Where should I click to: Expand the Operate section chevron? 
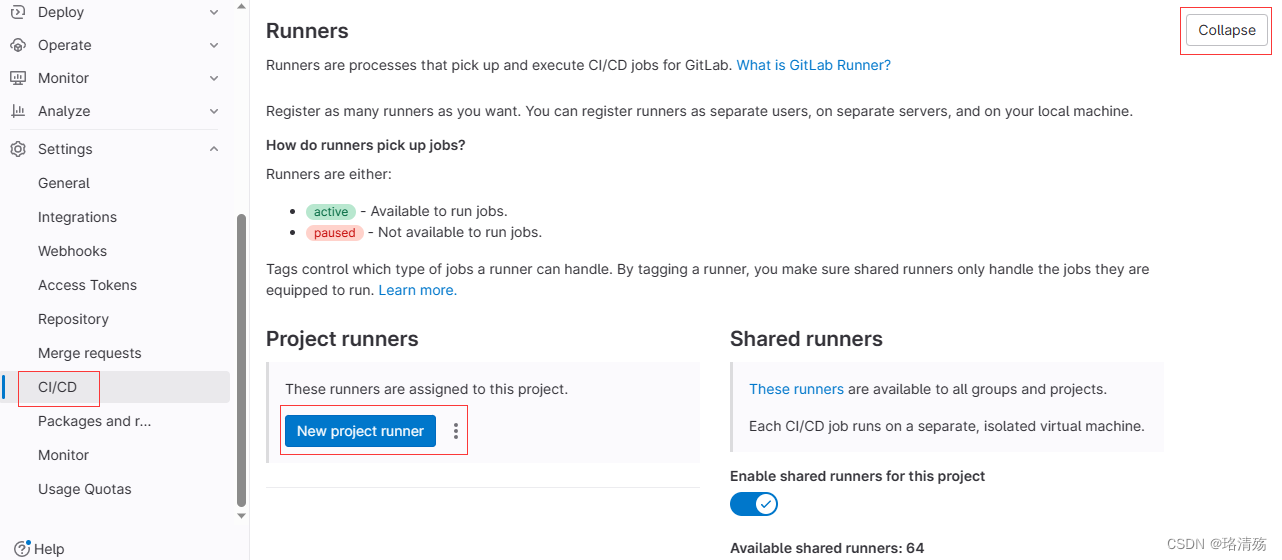(214, 45)
